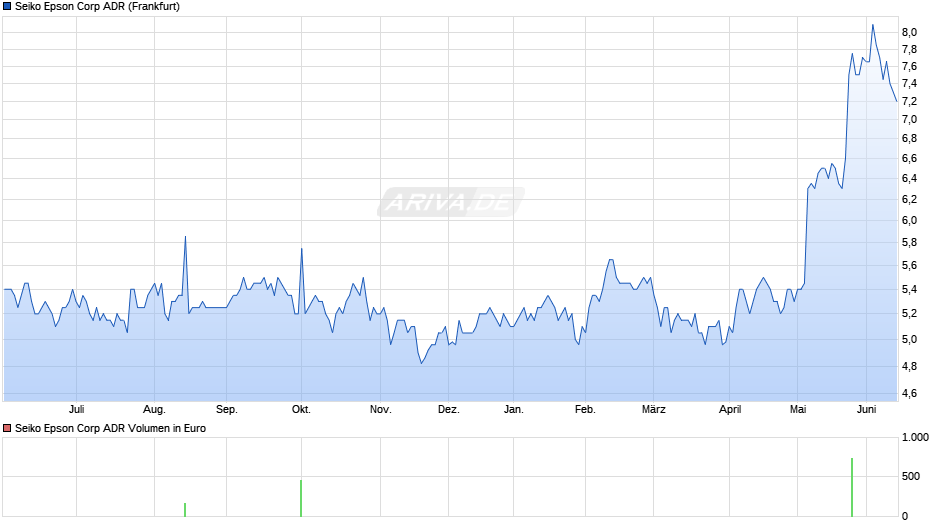The image size is (940, 526).
Task: Click the 'März' month axis label
Action: [653, 409]
